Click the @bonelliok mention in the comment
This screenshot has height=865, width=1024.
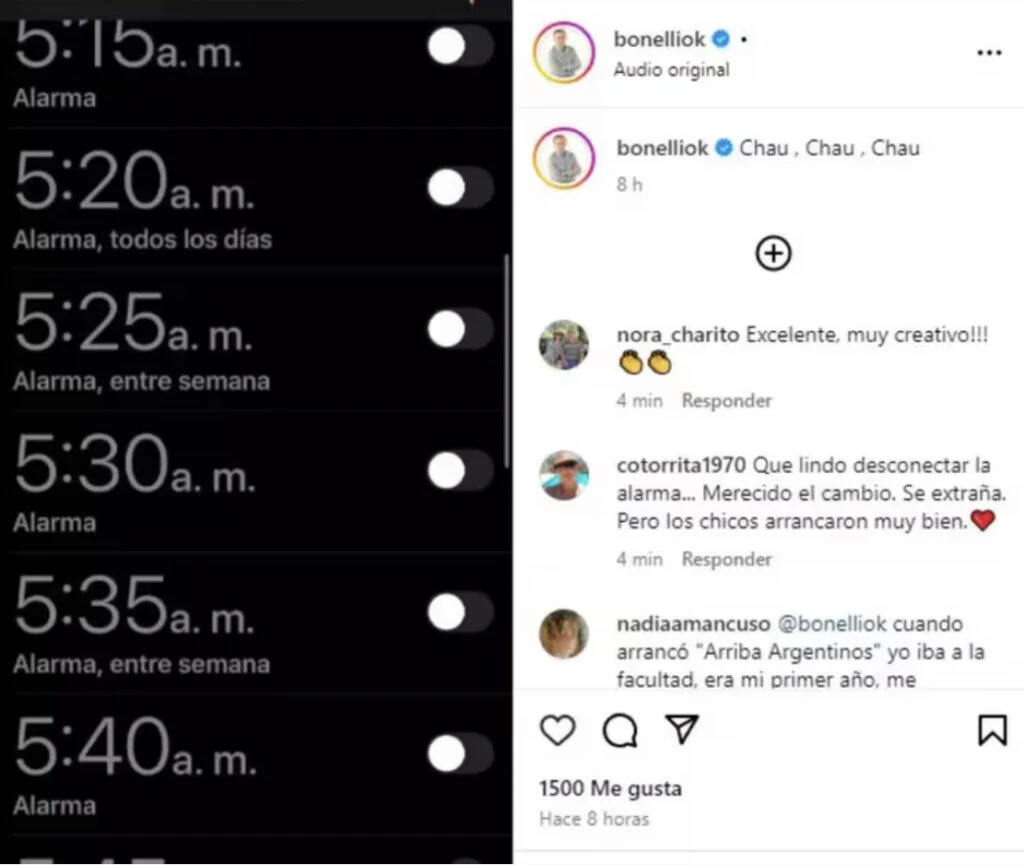point(832,623)
